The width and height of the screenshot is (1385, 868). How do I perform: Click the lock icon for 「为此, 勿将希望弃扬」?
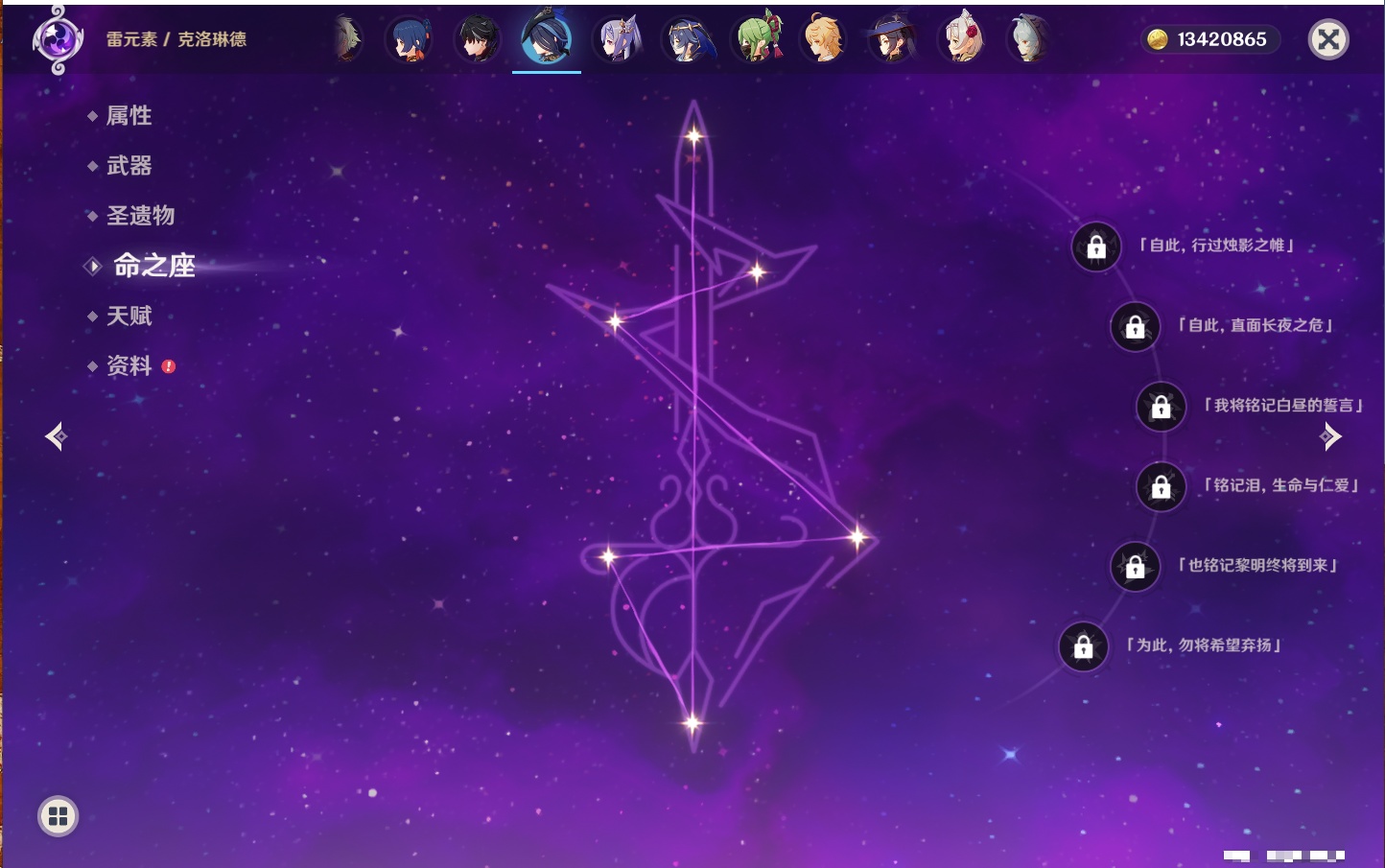(1083, 647)
